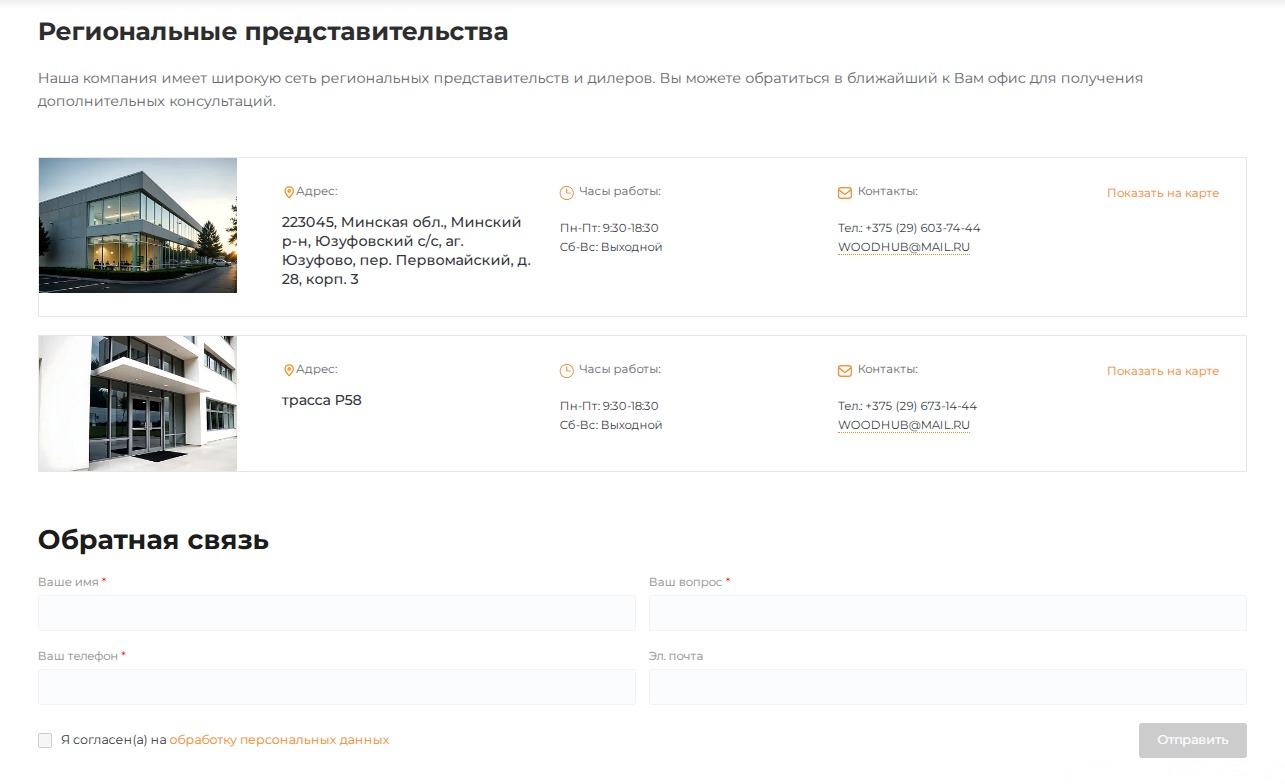Click the Ваш вопрос input field
Screen dimensions: 1285x784
point(948,612)
